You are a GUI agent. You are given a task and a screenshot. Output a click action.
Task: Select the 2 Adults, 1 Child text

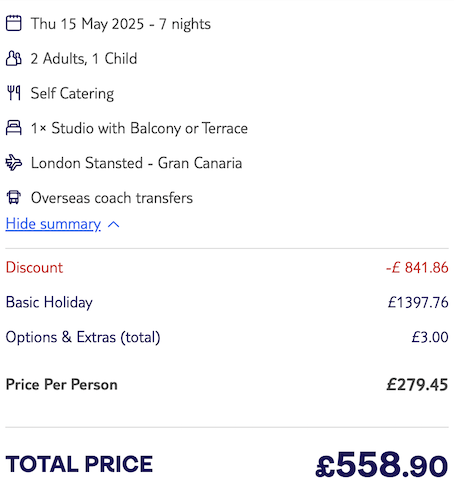click(x=84, y=59)
